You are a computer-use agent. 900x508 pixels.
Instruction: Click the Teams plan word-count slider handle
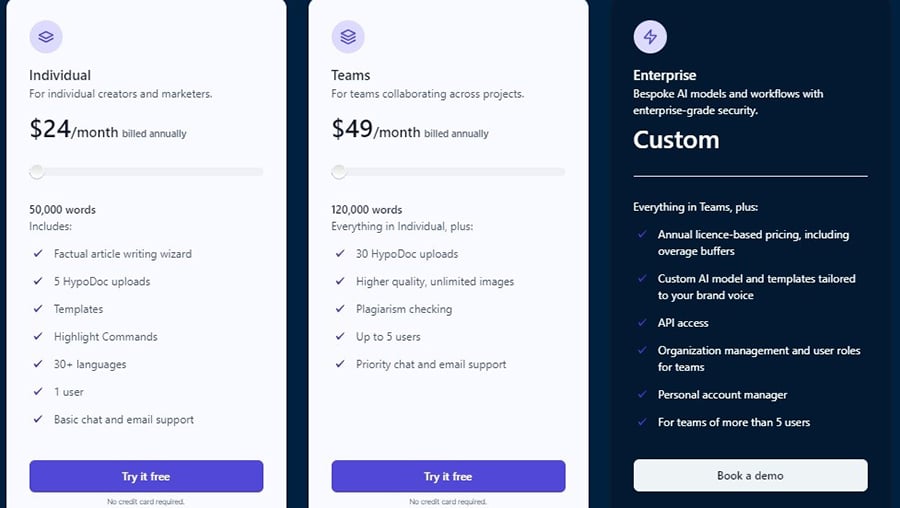click(x=339, y=172)
